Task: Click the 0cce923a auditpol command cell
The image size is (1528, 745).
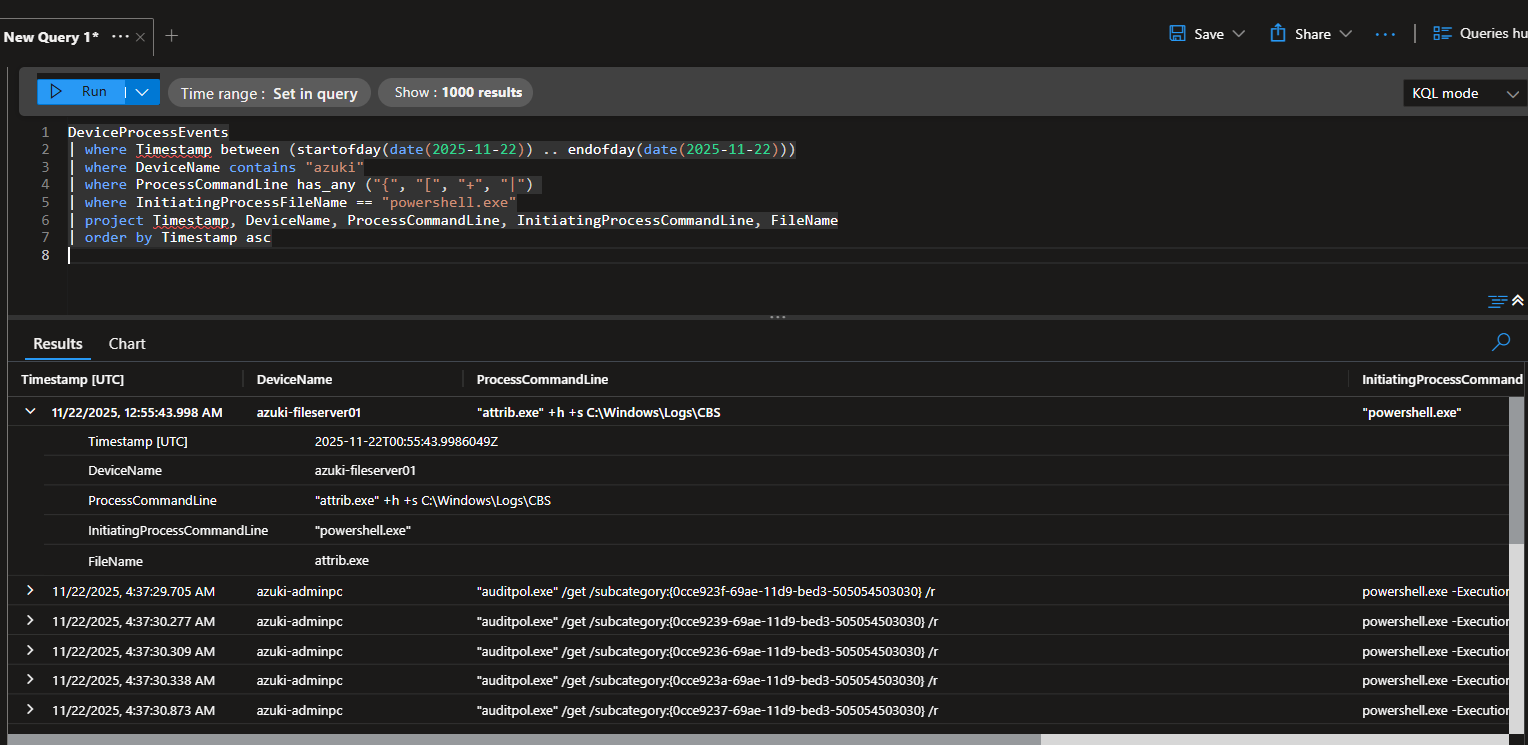Action: coord(707,680)
